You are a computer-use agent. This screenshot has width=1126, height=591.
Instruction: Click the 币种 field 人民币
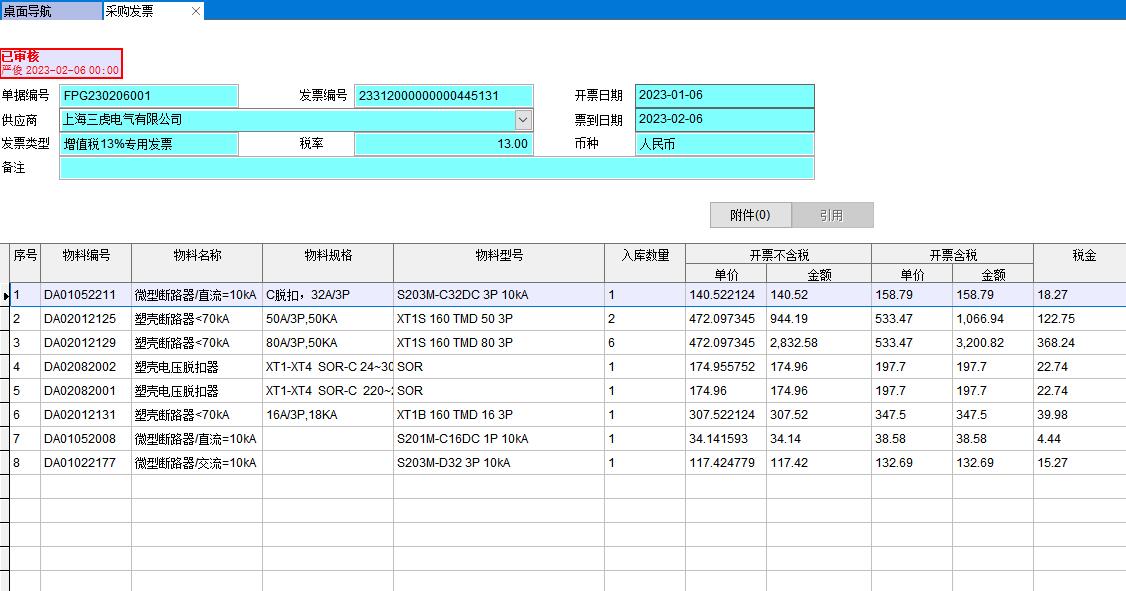(724, 144)
